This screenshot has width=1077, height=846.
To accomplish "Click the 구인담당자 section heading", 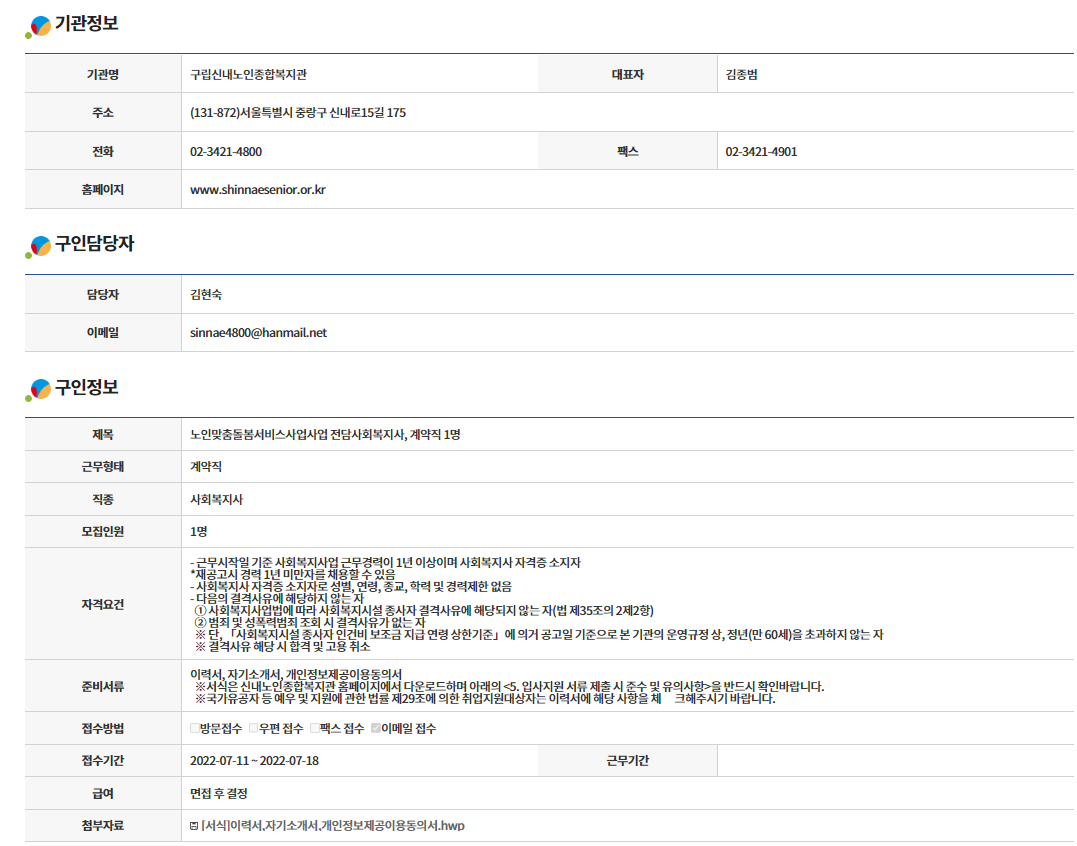I will (94, 244).
